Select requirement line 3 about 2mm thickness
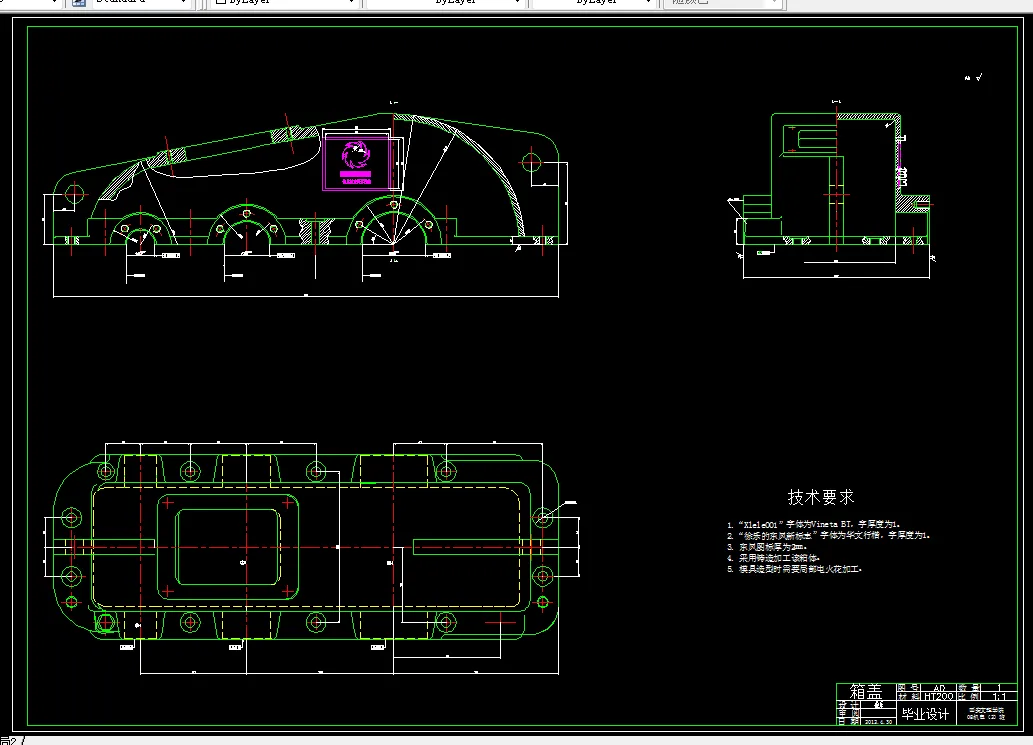 (x=767, y=547)
